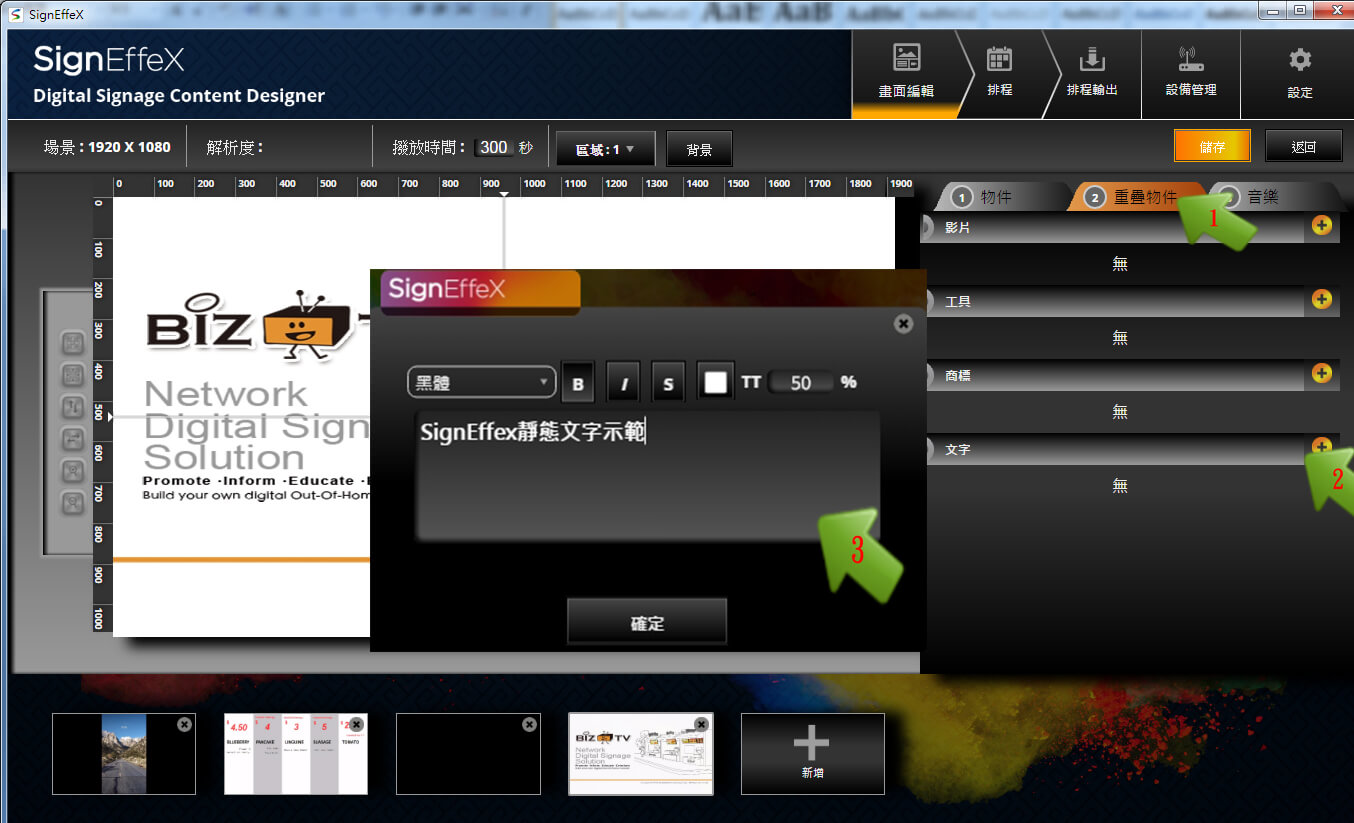Click the 確定 confirm button
The width and height of the screenshot is (1354, 823).
click(x=647, y=623)
